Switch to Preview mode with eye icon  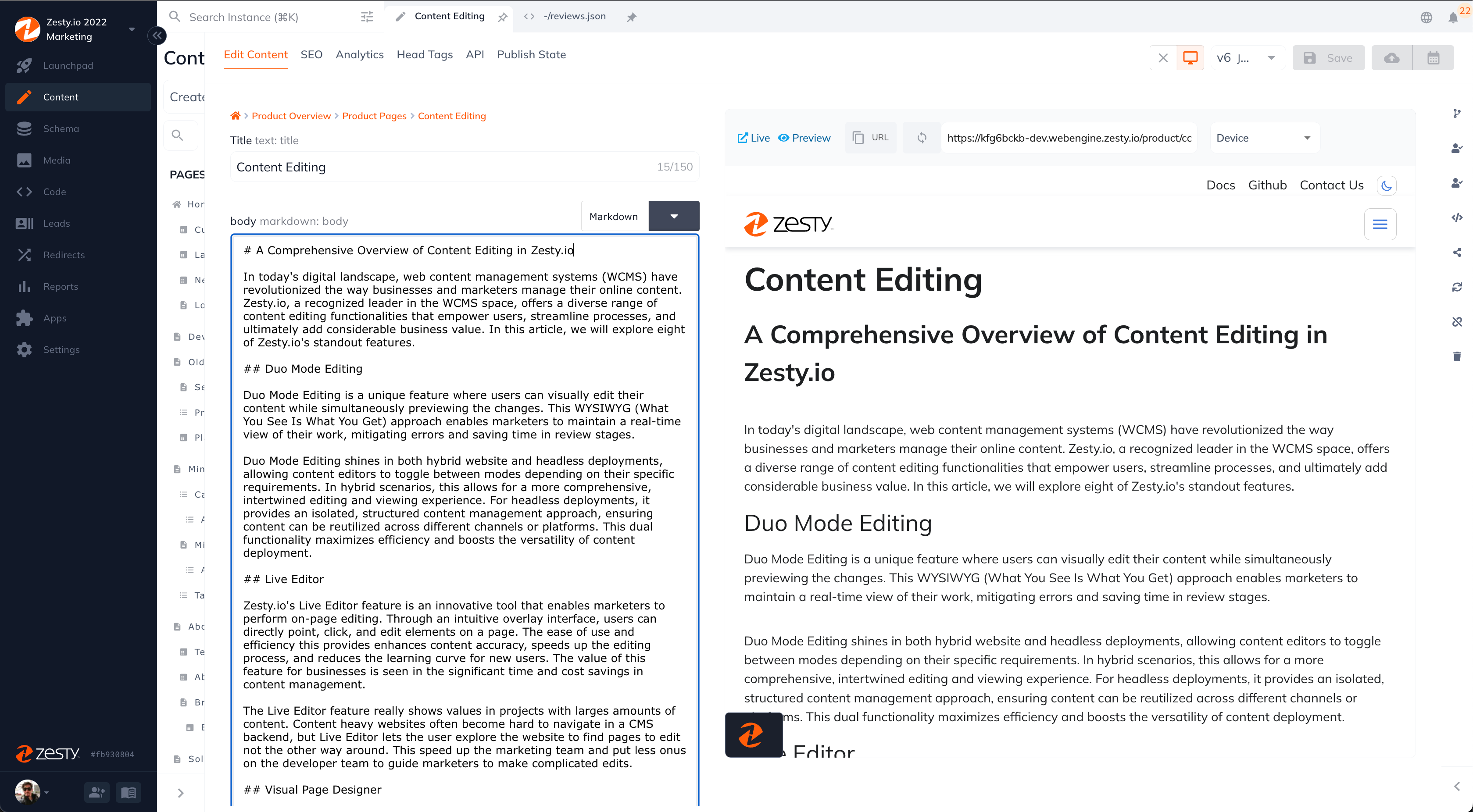click(804, 138)
